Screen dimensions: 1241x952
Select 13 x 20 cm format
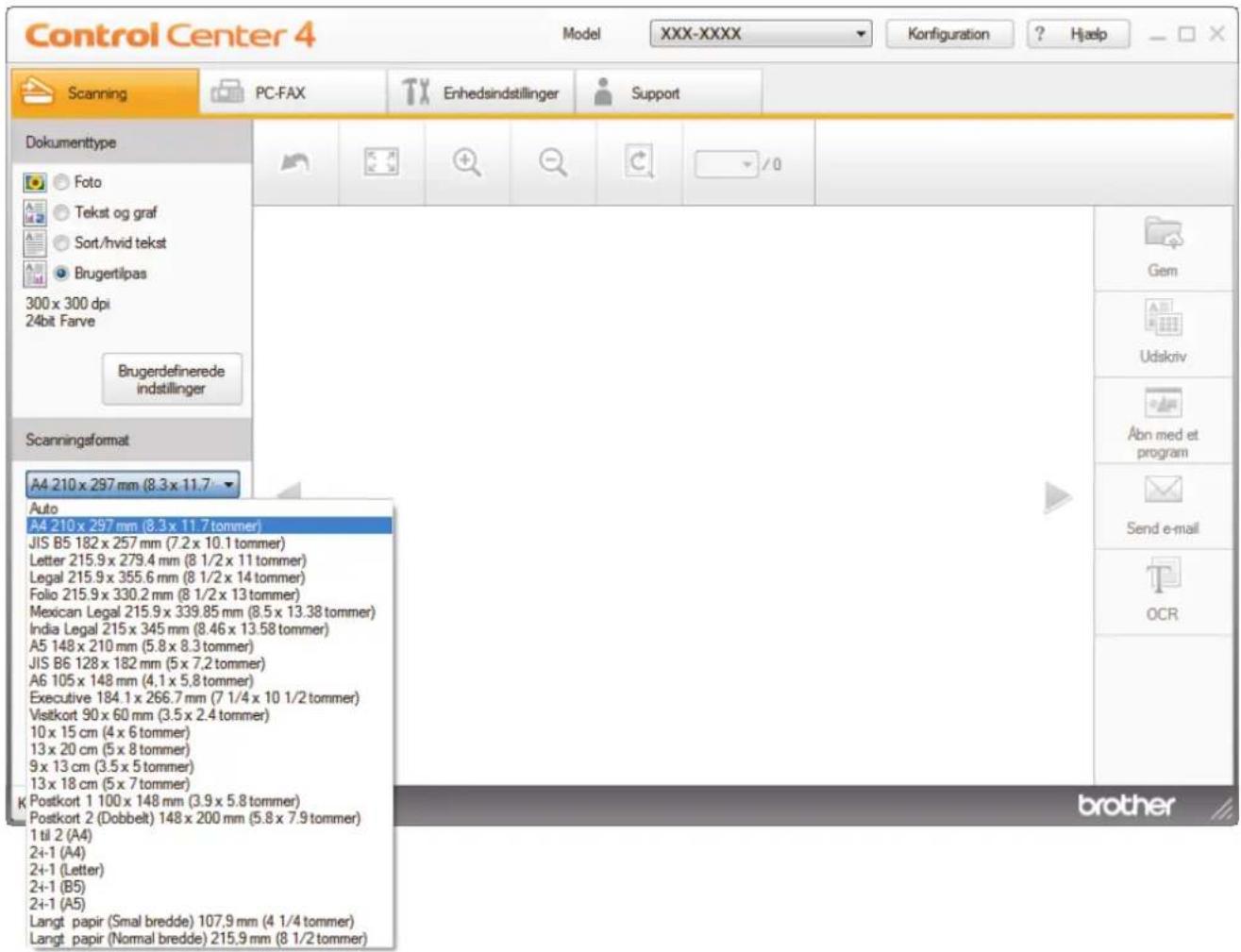[210, 749]
